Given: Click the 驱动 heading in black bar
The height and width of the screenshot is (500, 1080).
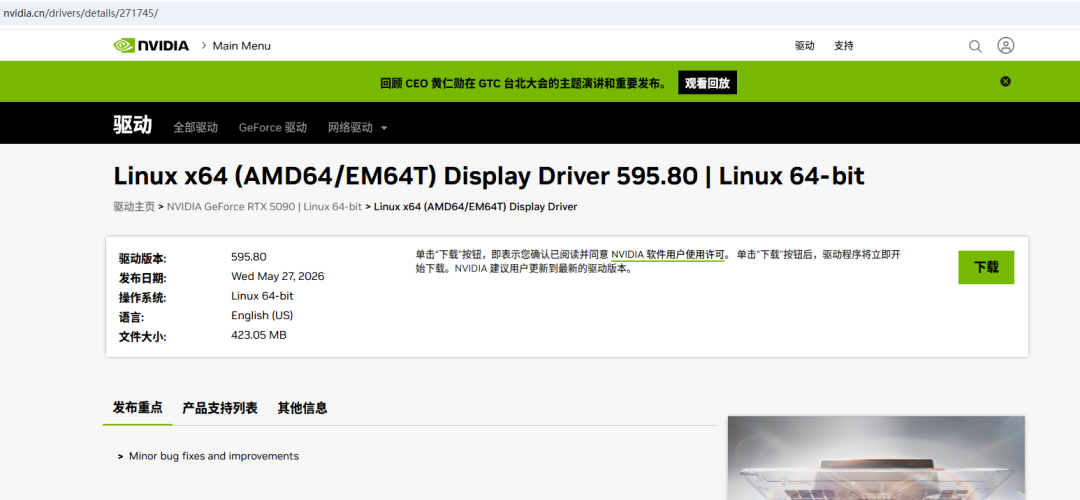Looking at the screenshot, I should (x=132, y=125).
